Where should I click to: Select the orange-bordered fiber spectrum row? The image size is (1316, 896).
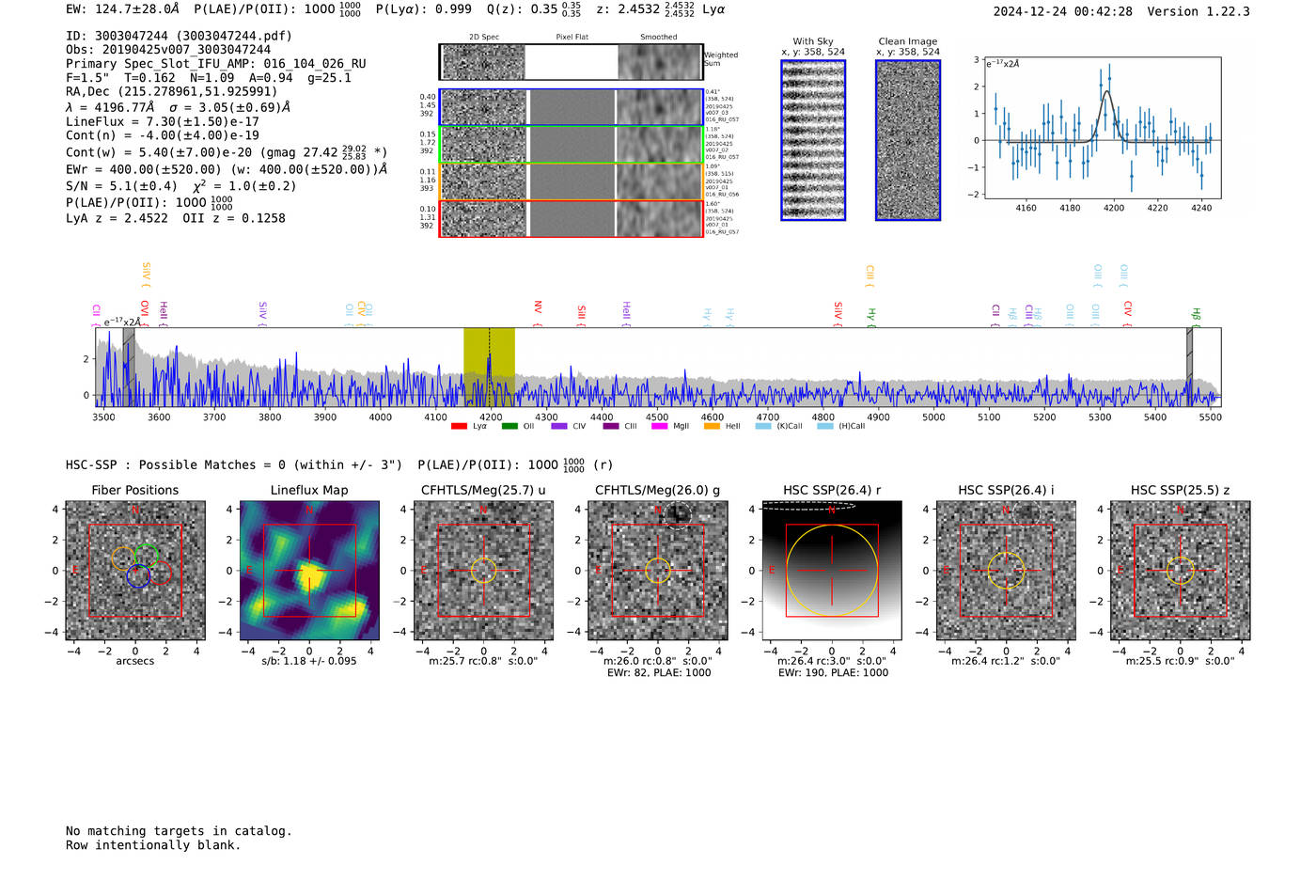[x=572, y=181]
